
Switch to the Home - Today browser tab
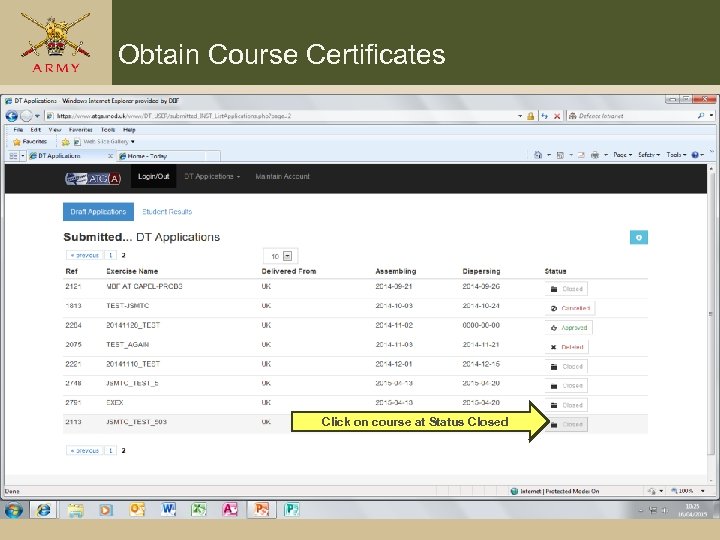pyautogui.click(x=168, y=156)
